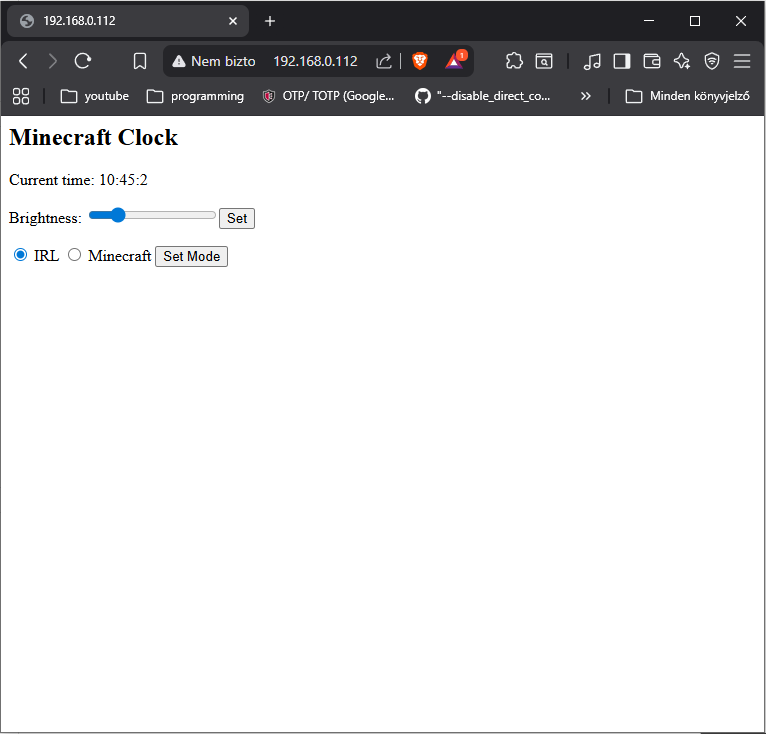Click the brightness Set button
Screen dimensions: 766x734
click(237, 218)
